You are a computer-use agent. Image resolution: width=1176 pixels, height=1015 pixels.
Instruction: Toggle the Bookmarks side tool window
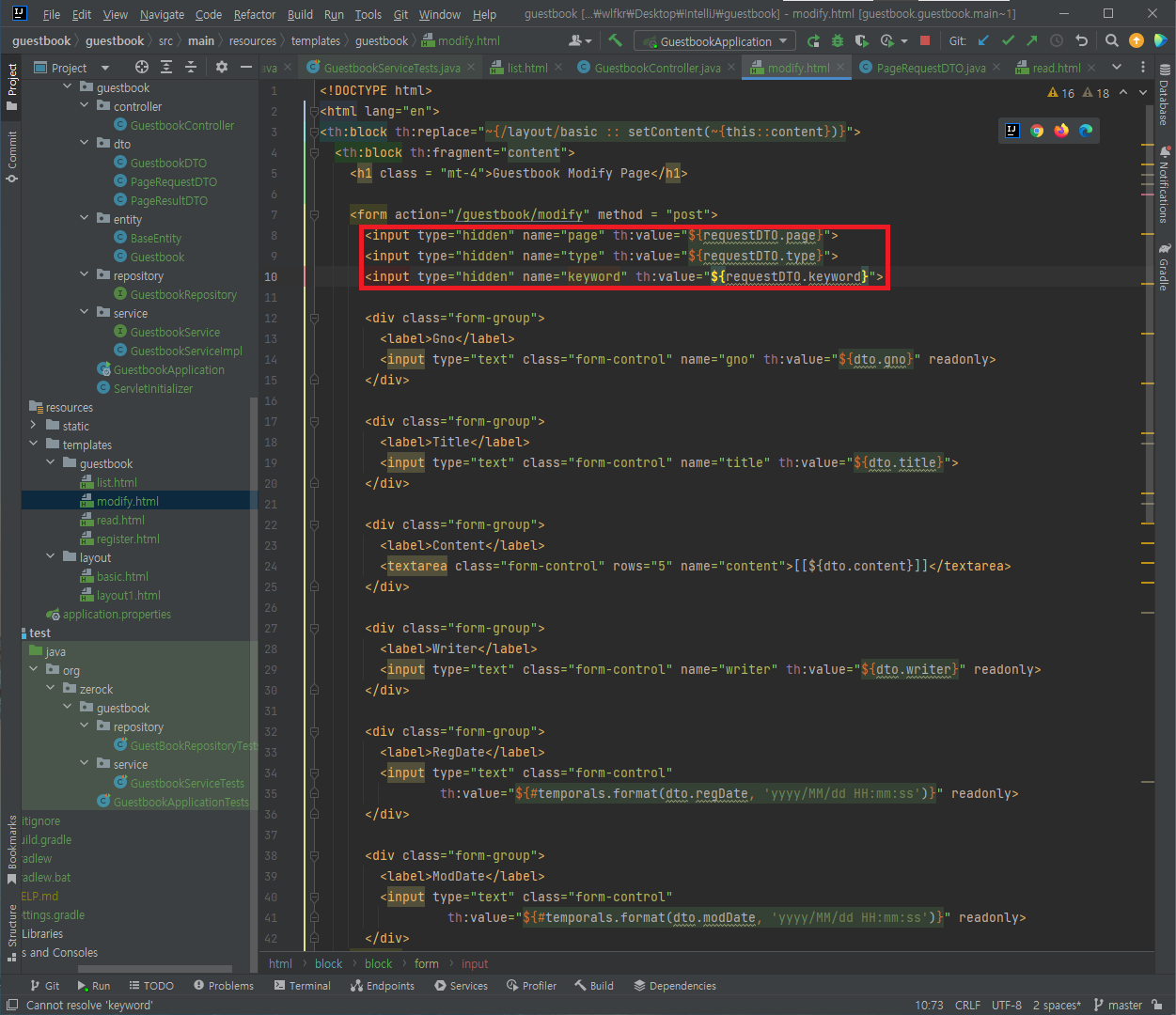tap(11, 850)
